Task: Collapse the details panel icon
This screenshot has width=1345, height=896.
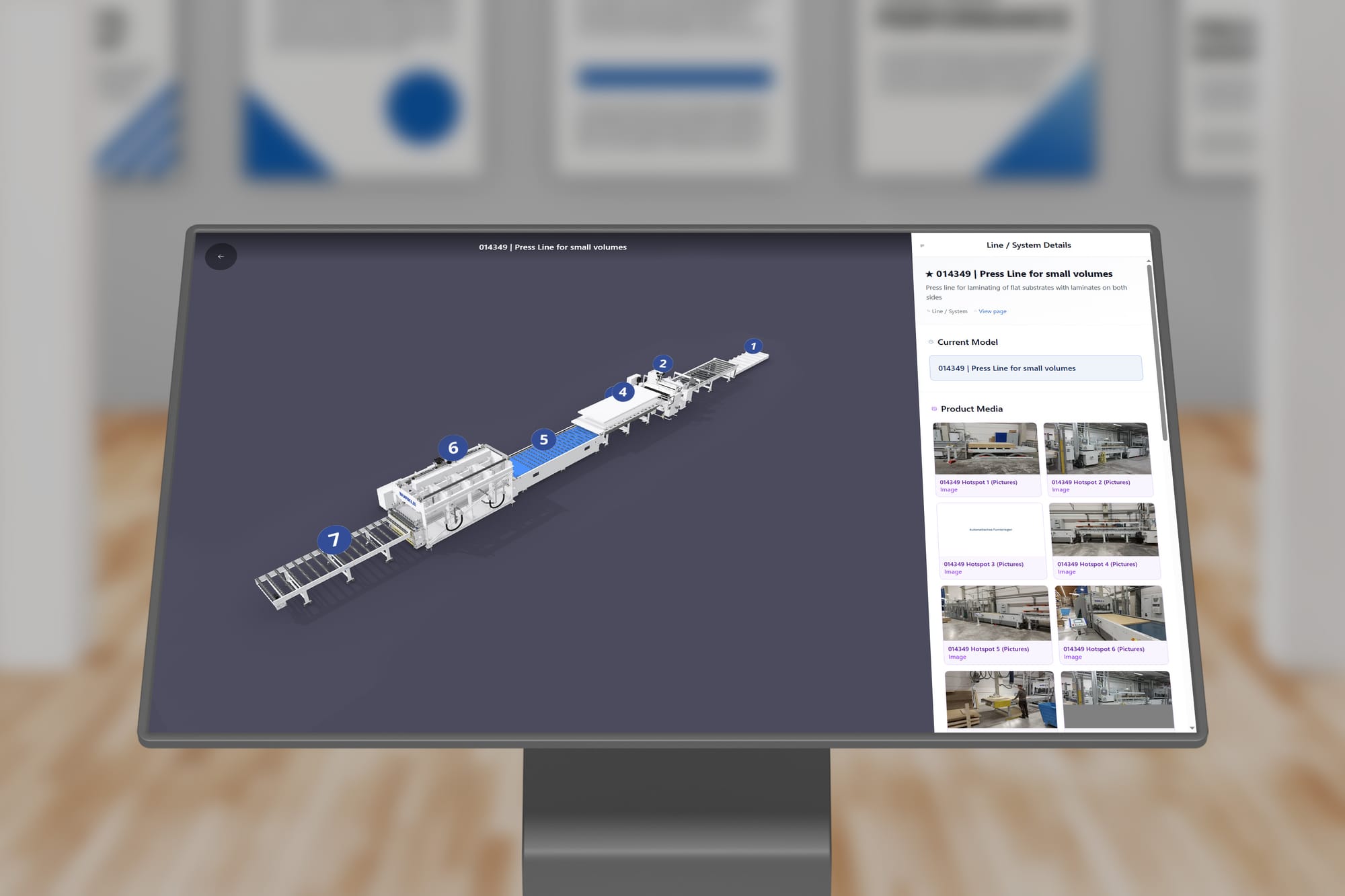Action: [922, 246]
